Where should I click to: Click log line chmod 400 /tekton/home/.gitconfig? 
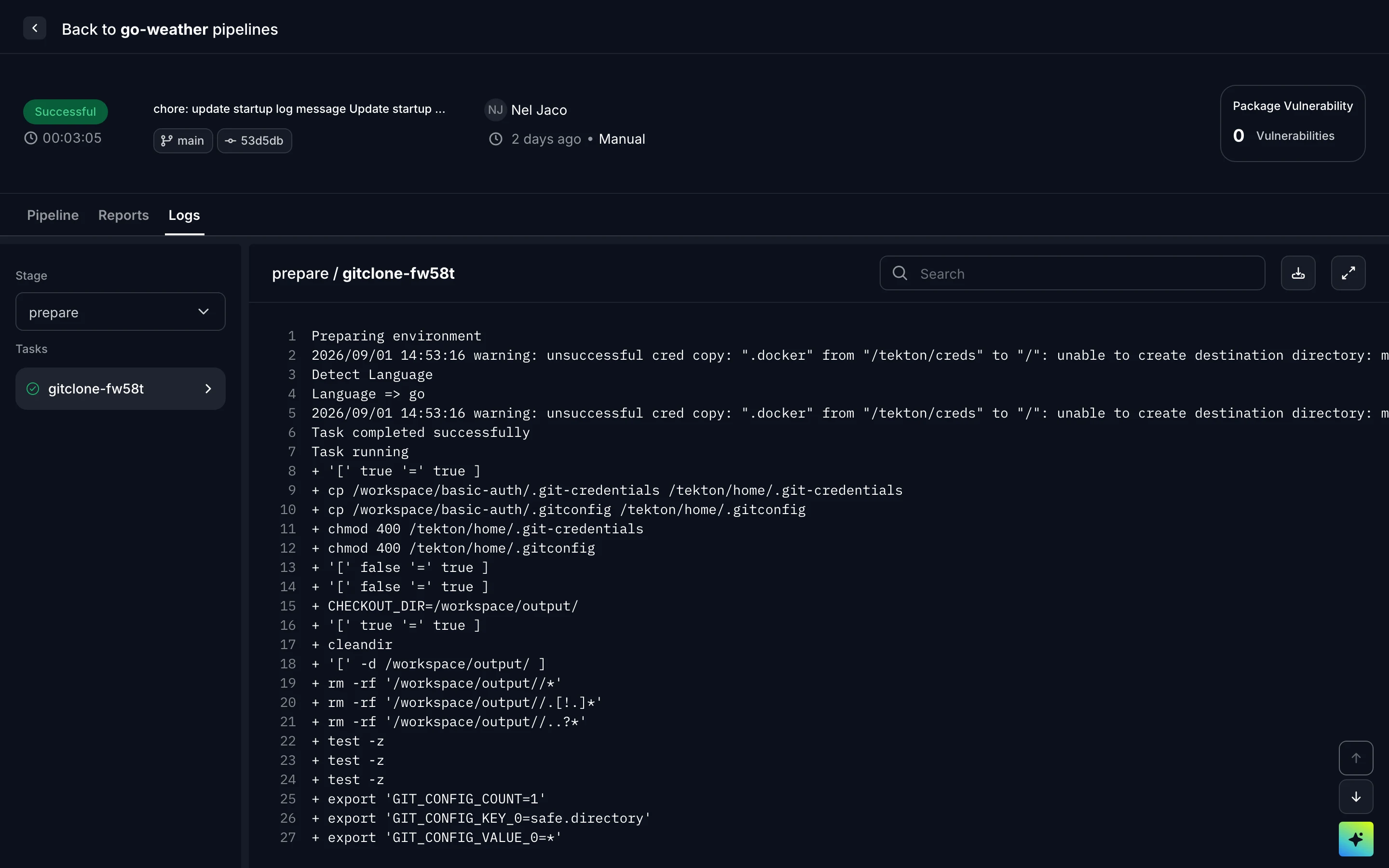click(x=453, y=548)
